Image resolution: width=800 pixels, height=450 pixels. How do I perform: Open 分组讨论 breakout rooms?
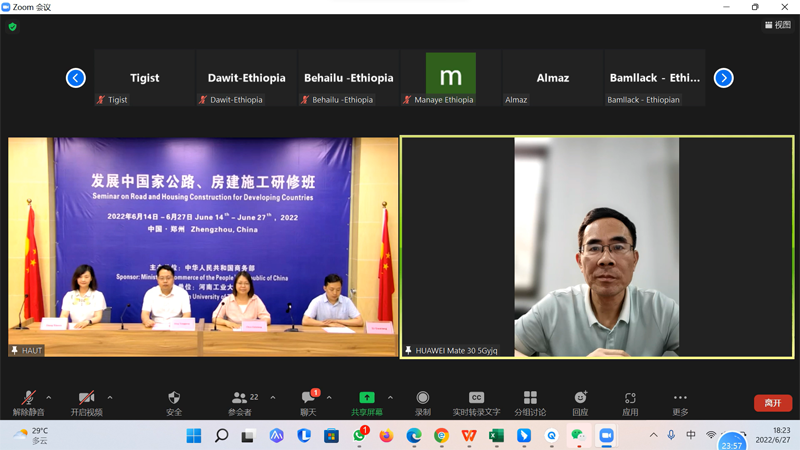coord(530,402)
